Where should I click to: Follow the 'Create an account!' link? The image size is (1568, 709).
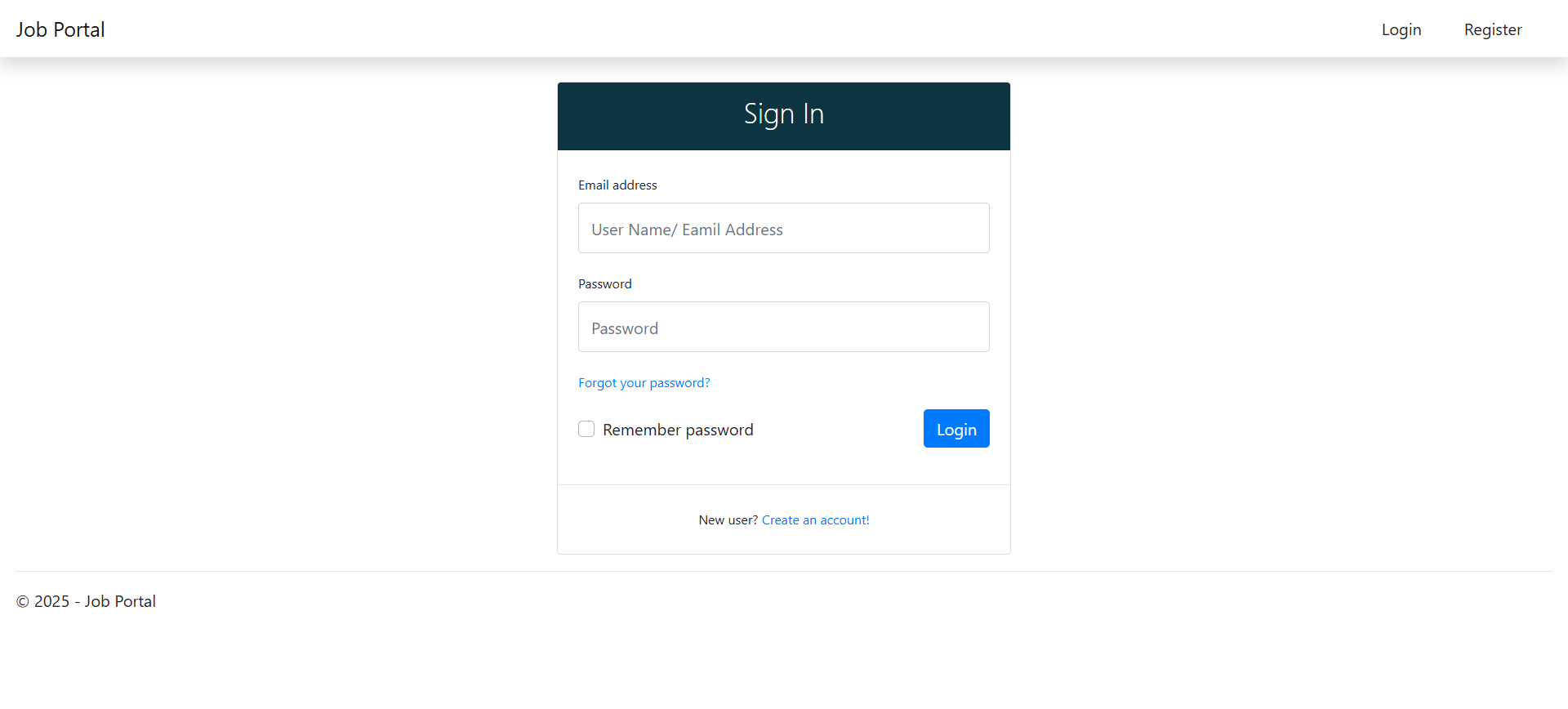[815, 519]
